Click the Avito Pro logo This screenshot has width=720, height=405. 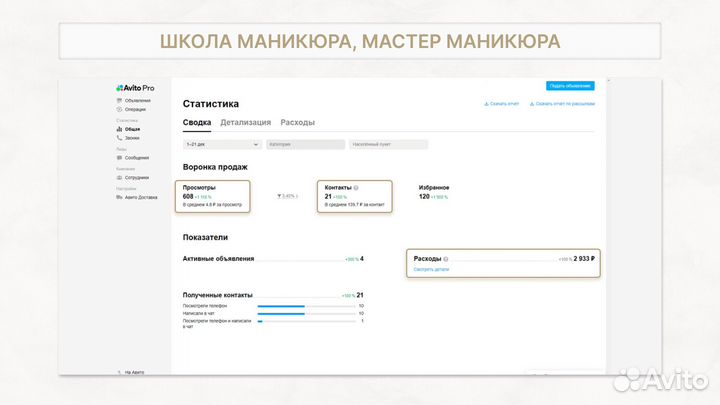tap(135, 88)
